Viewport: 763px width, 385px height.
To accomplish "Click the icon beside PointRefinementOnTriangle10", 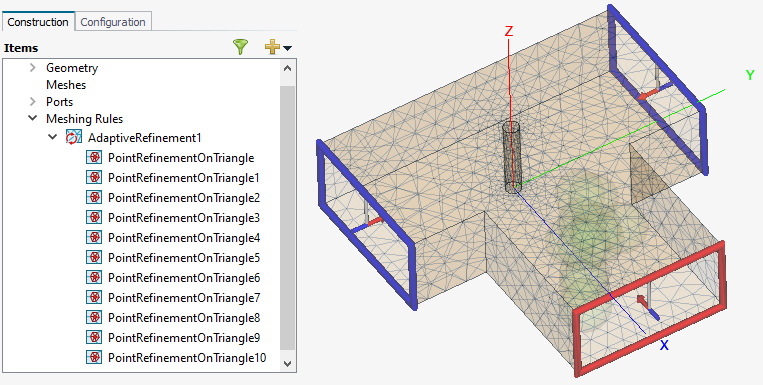I will (94, 357).
